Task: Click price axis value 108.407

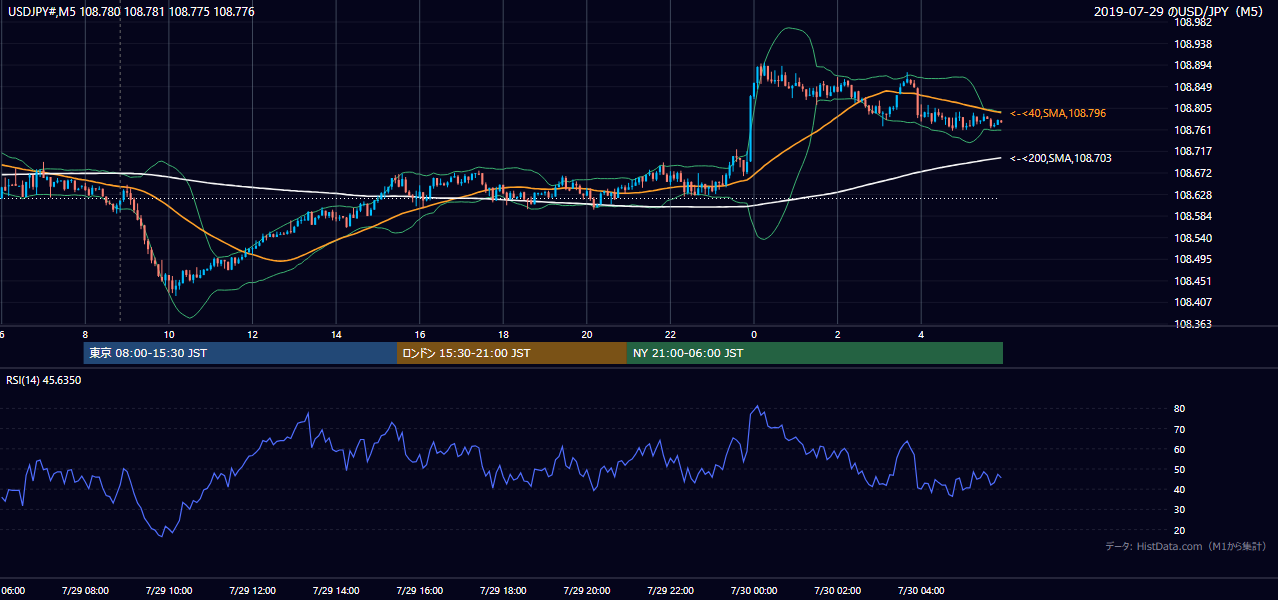Action: tap(1193, 302)
